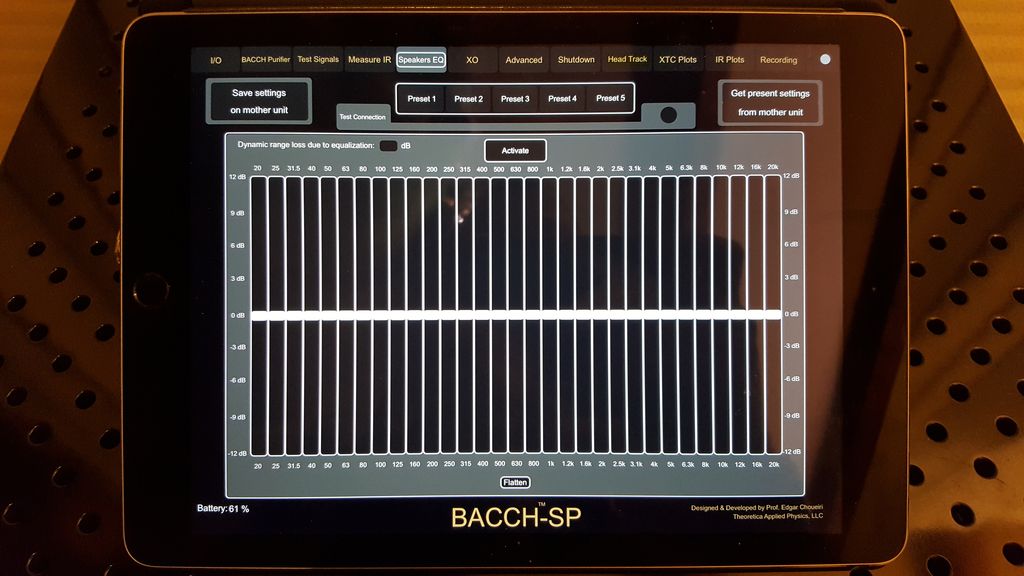The height and width of the screenshot is (576, 1024).
Task: Switch to BACCH Purifier tab
Action: pyautogui.click(x=266, y=59)
